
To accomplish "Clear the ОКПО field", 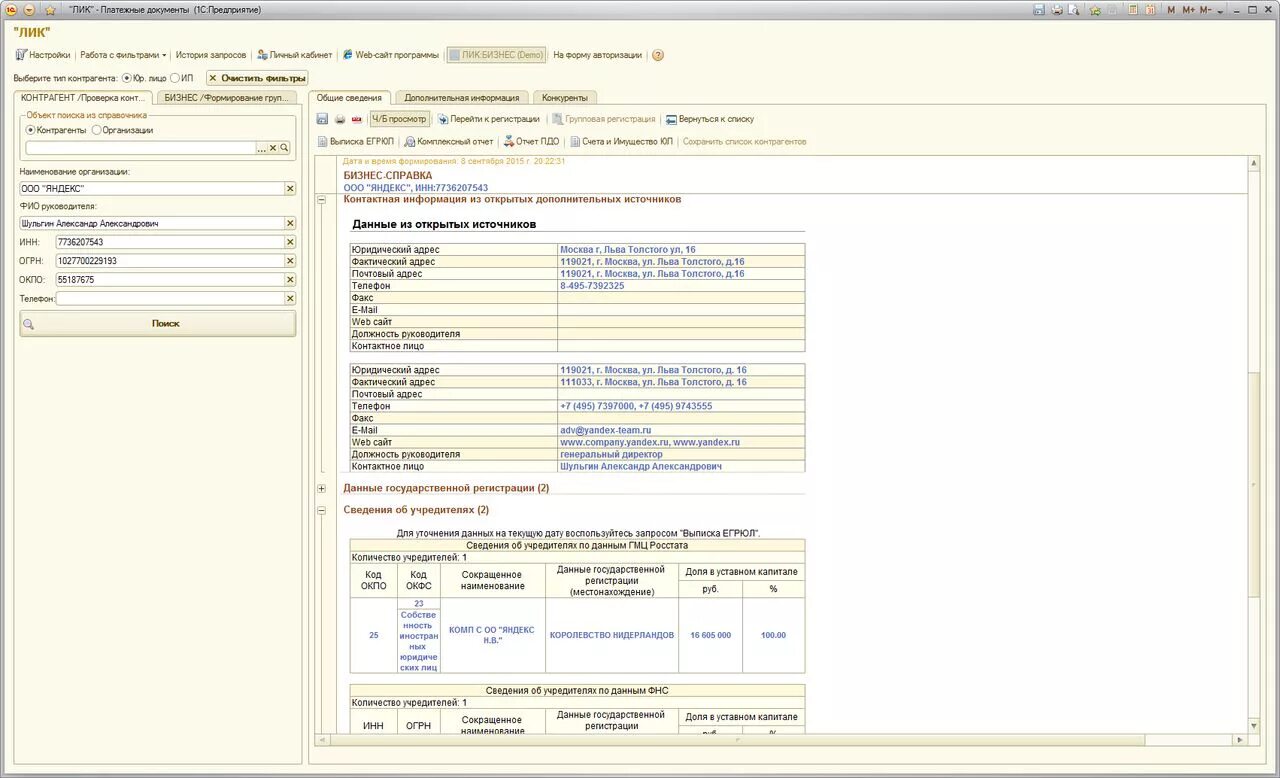I will (x=290, y=280).
